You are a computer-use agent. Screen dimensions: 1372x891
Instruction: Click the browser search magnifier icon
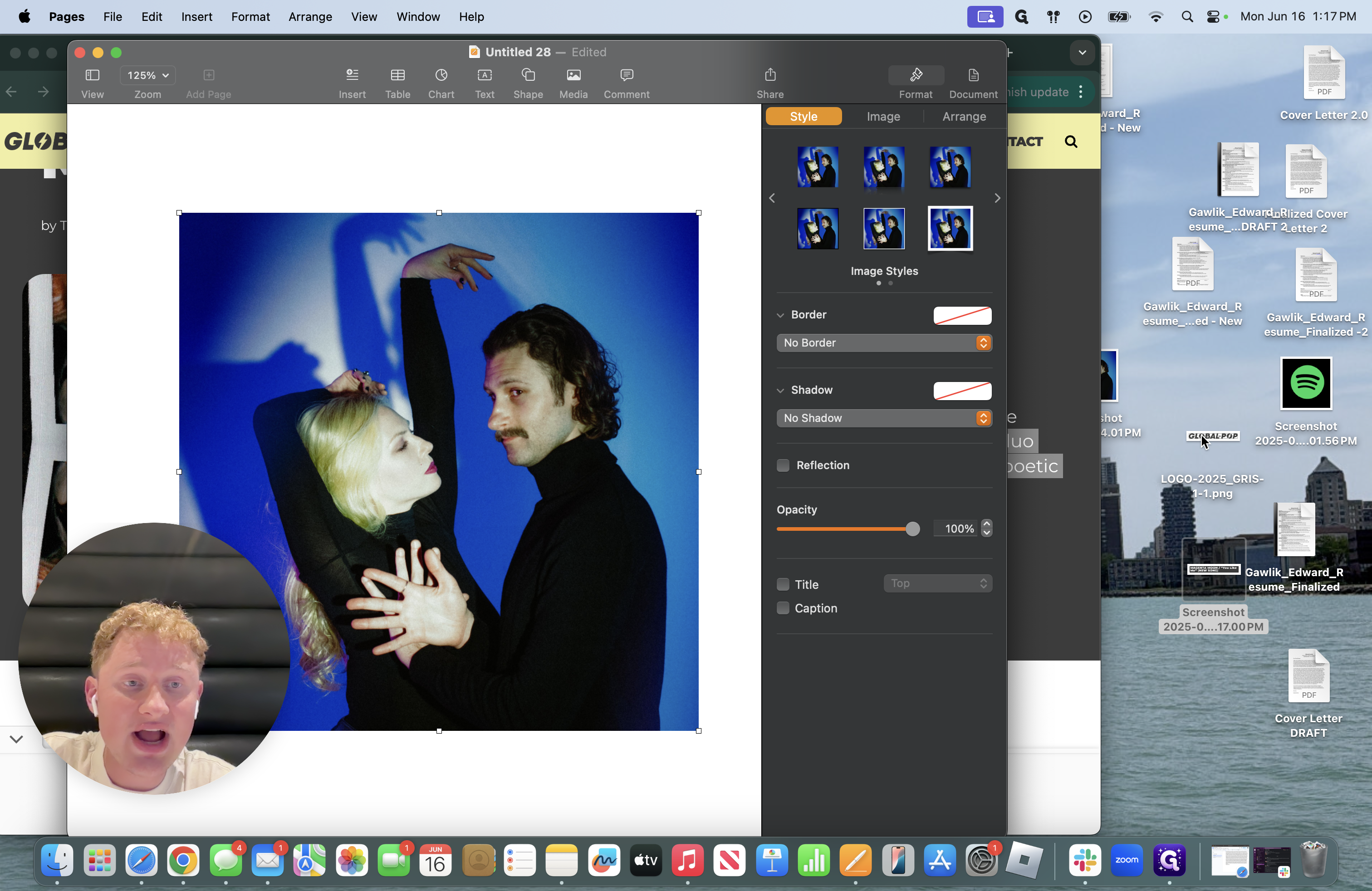[1070, 141]
